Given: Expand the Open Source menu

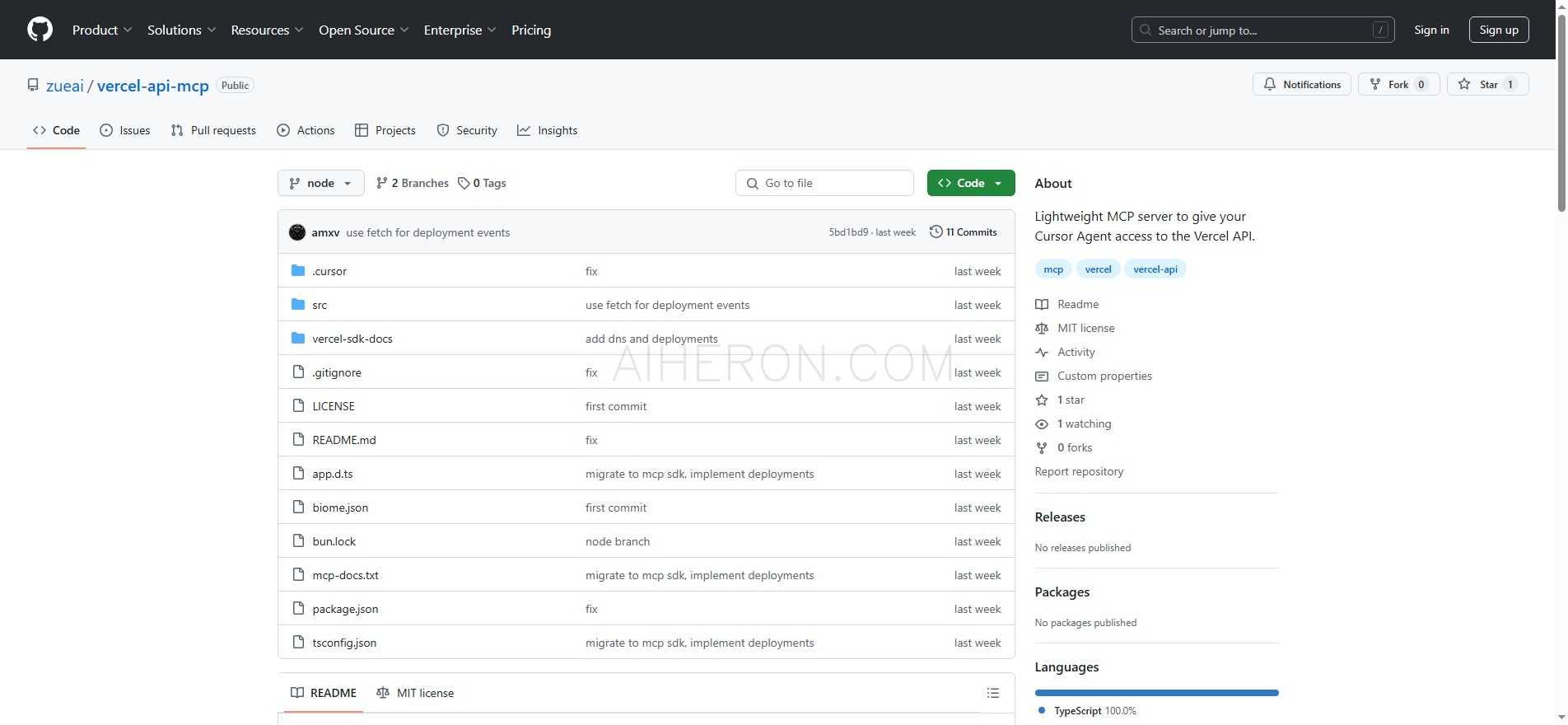Looking at the screenshot, I should (x=363, y=30).
